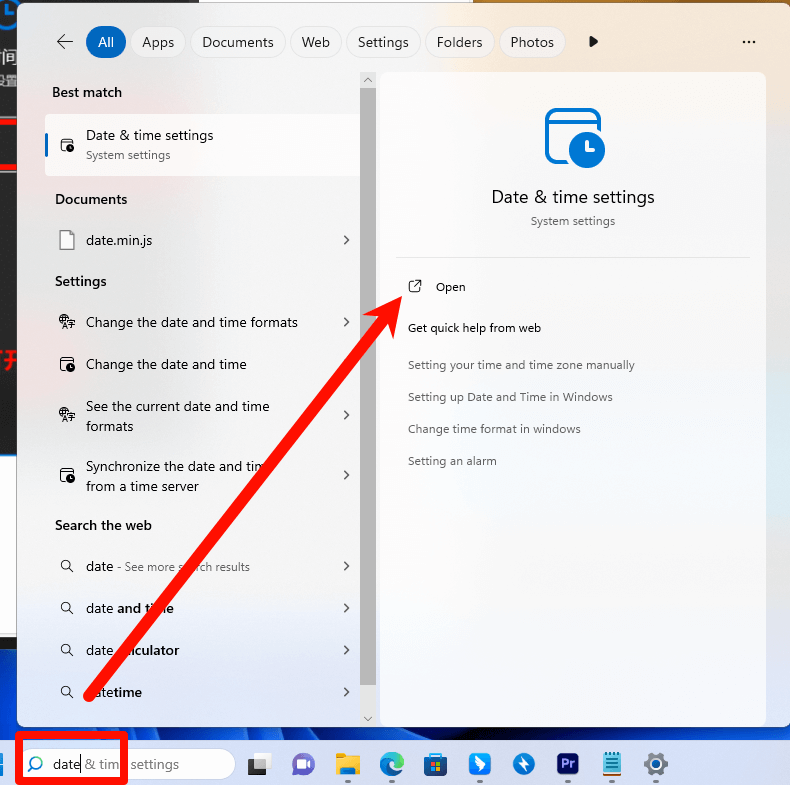The image size is (790, 785).
Task: Click the Synchronize date and time icon
Action: coord(68,475)
